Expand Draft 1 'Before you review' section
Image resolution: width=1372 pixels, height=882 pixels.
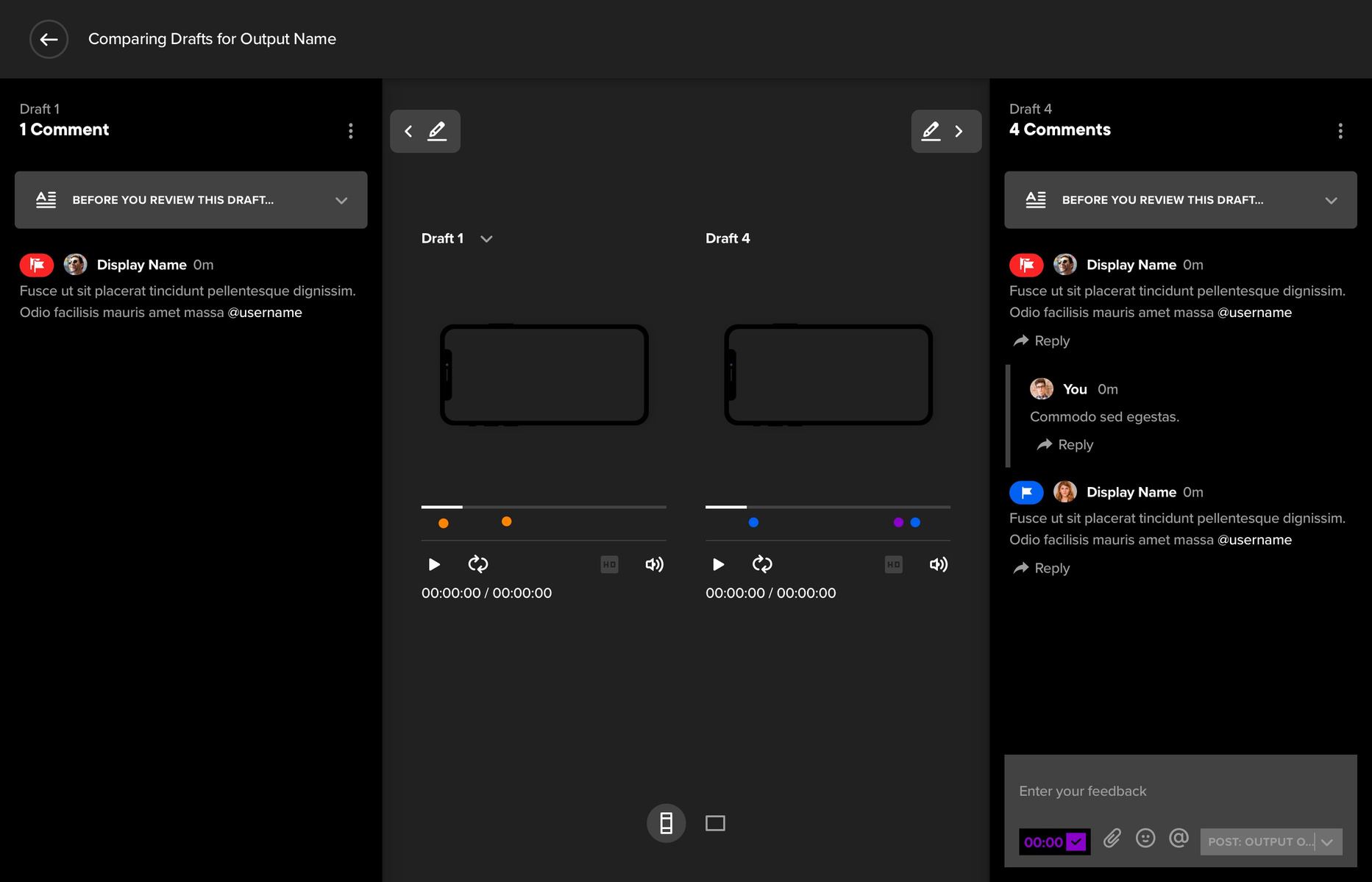coord(191,200)
